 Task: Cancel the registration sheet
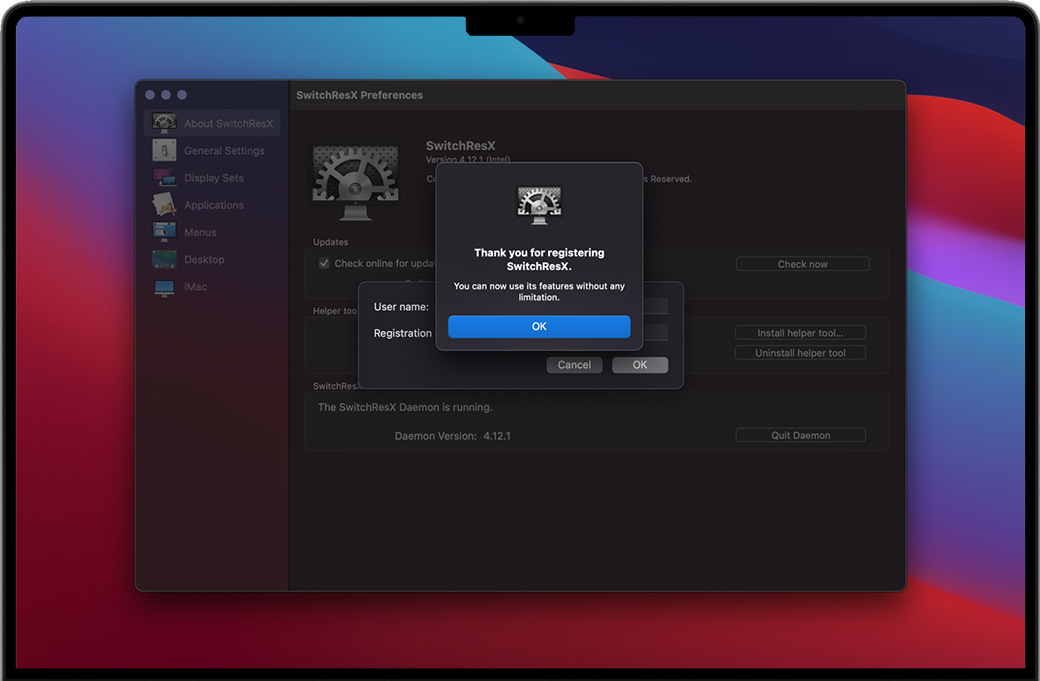click(574, 365)
